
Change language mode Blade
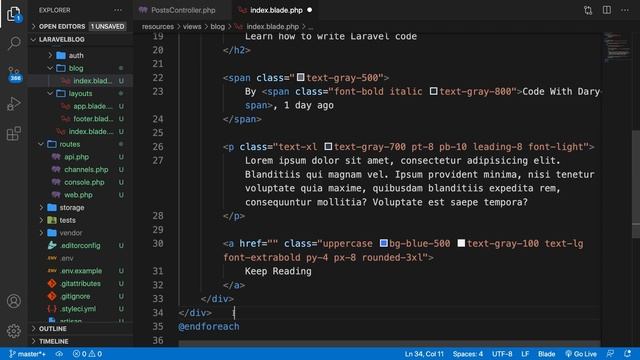(x=547, y=354)
